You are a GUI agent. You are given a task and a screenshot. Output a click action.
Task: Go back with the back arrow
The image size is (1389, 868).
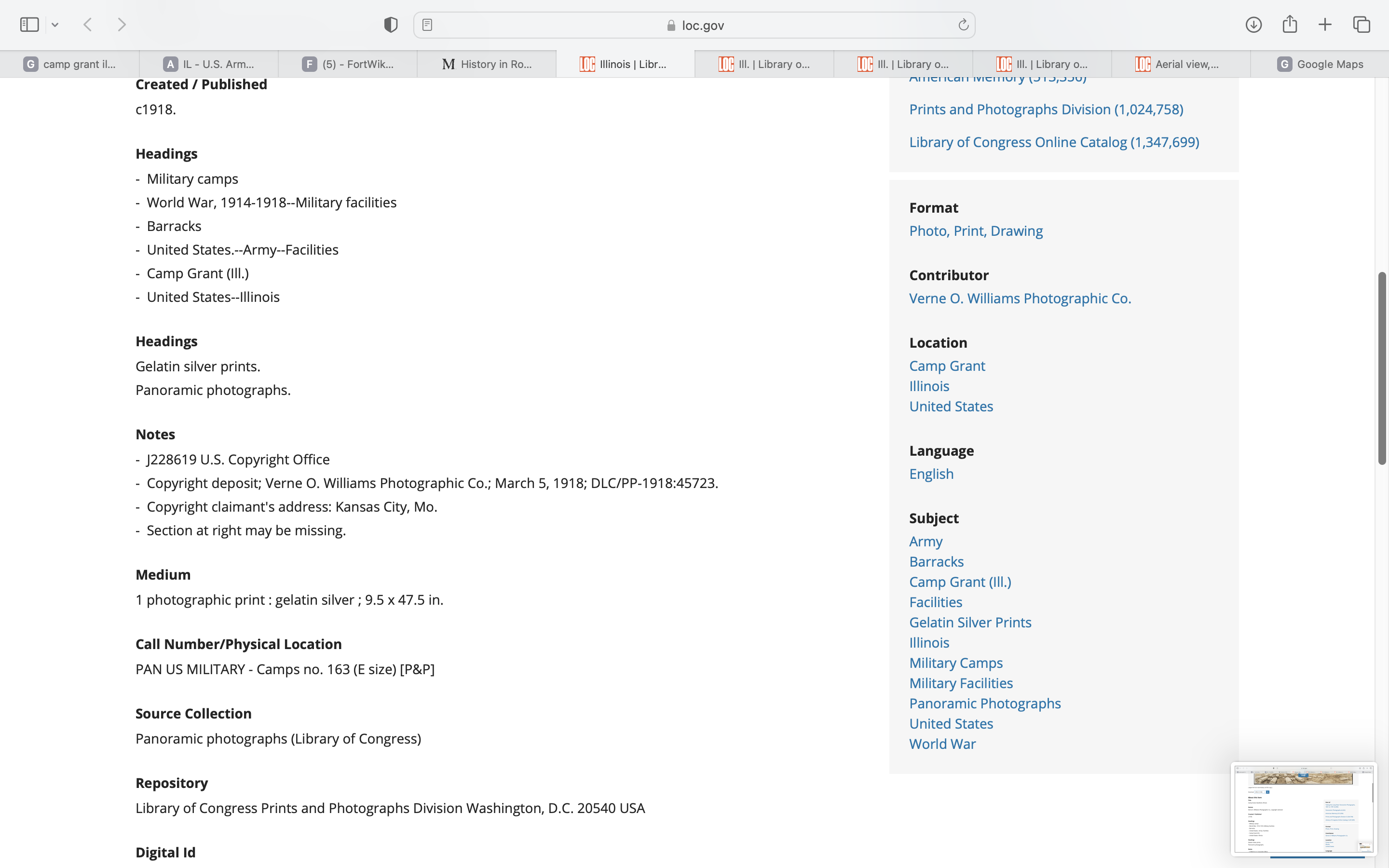coord(88,25)
